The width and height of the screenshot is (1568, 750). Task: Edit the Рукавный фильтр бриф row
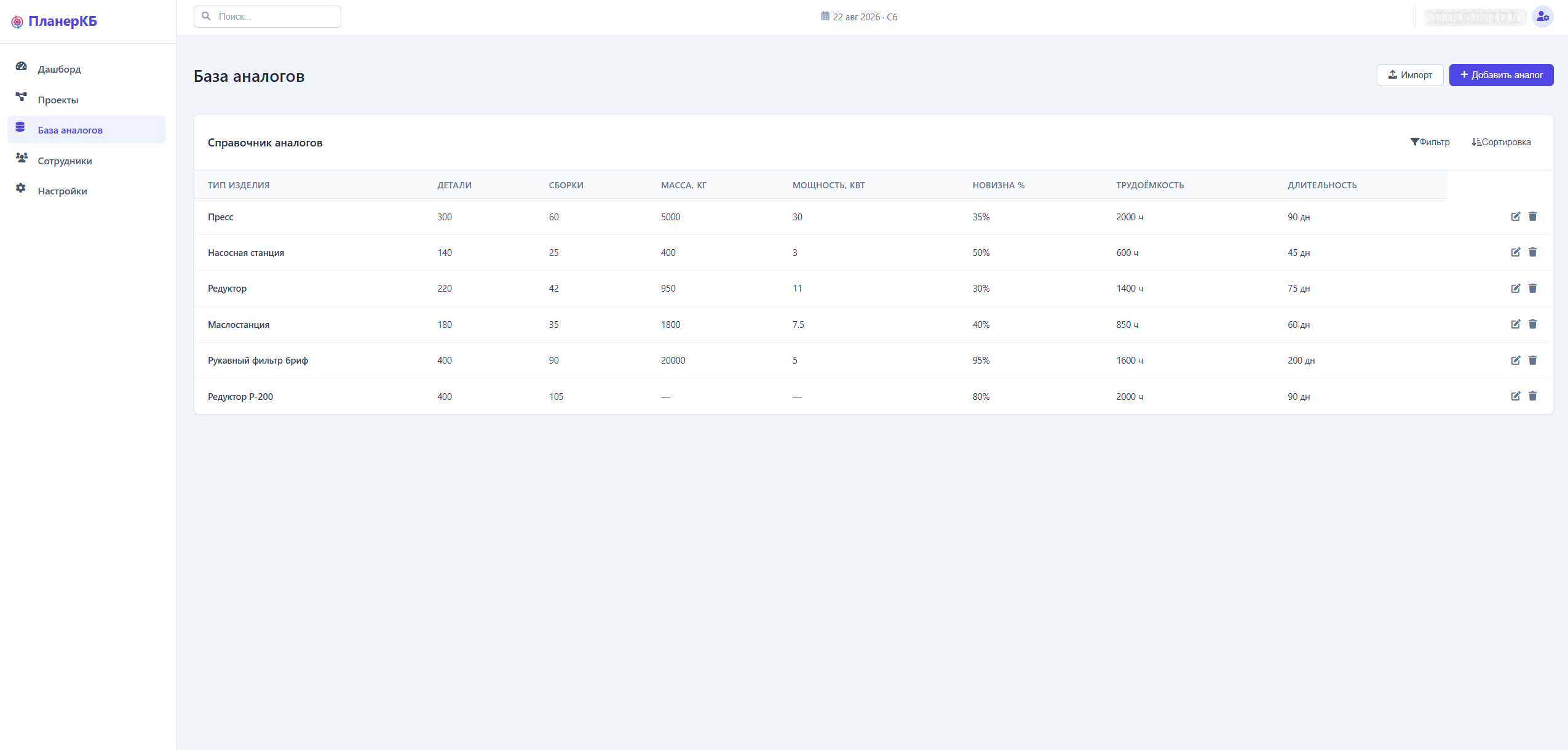pos(1515,361)
